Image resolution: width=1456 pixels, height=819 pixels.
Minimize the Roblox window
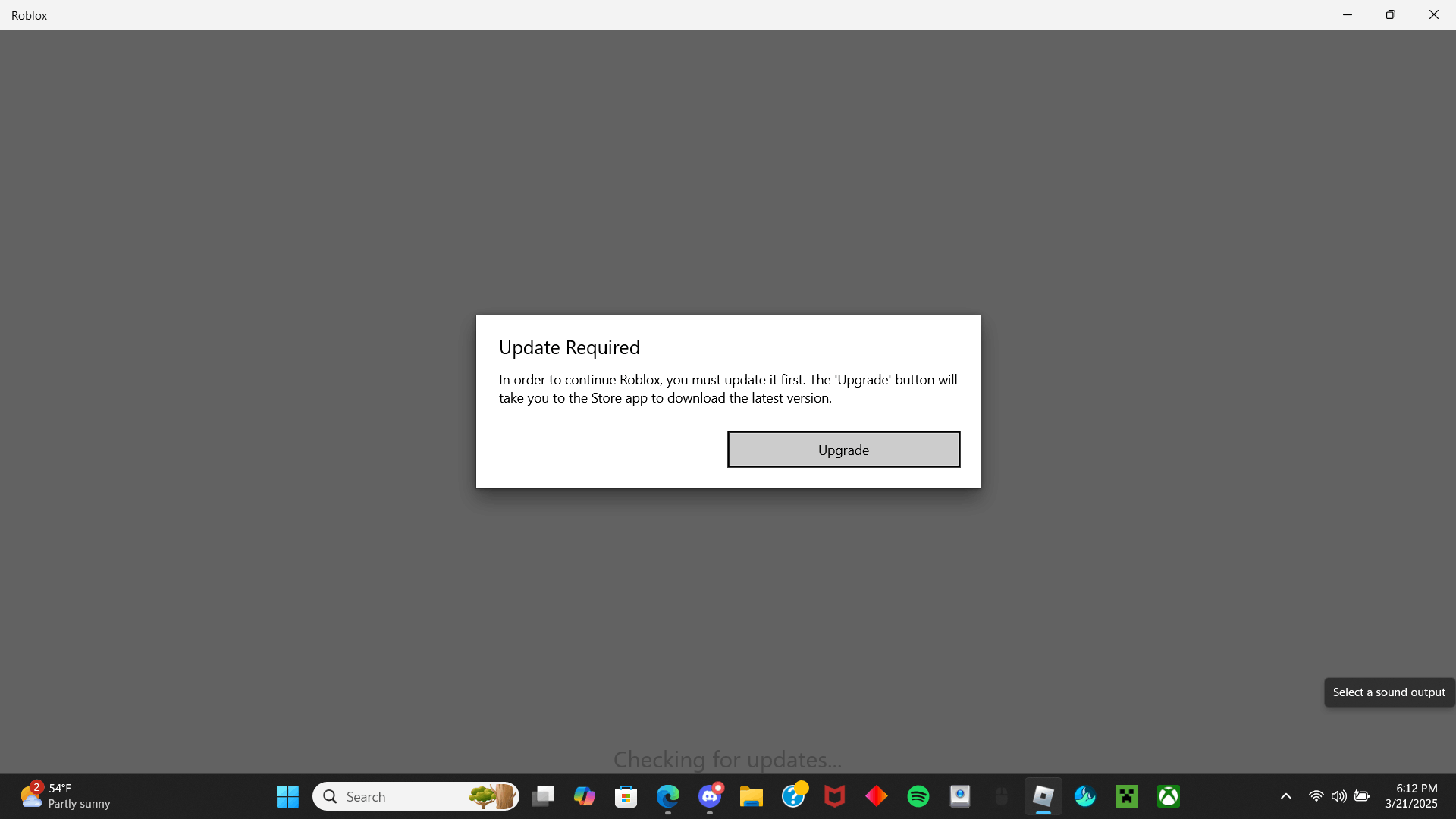pyautogui.click(x=1348, y=15)
